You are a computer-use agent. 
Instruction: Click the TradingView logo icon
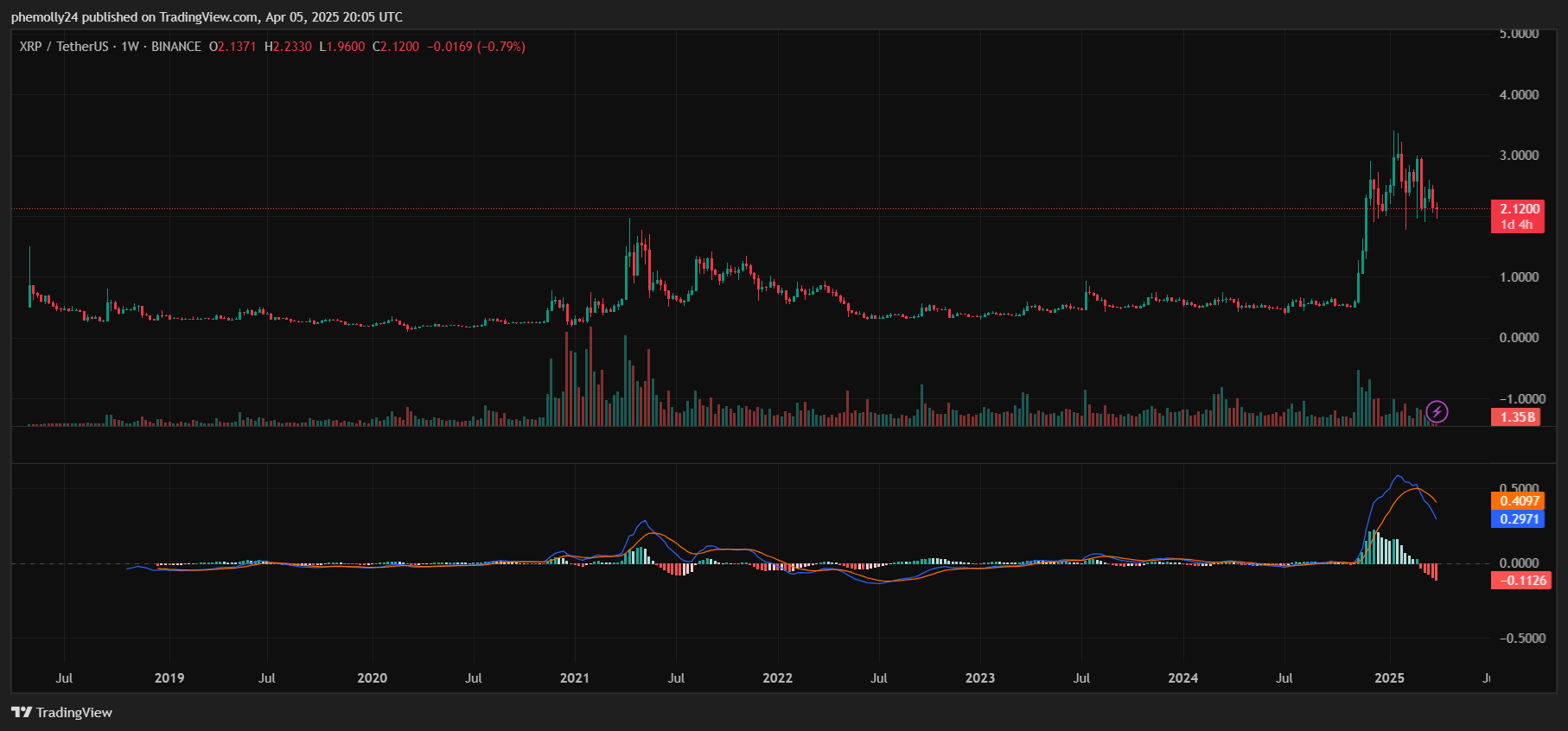pyautogui.click(x=21, y=712)
